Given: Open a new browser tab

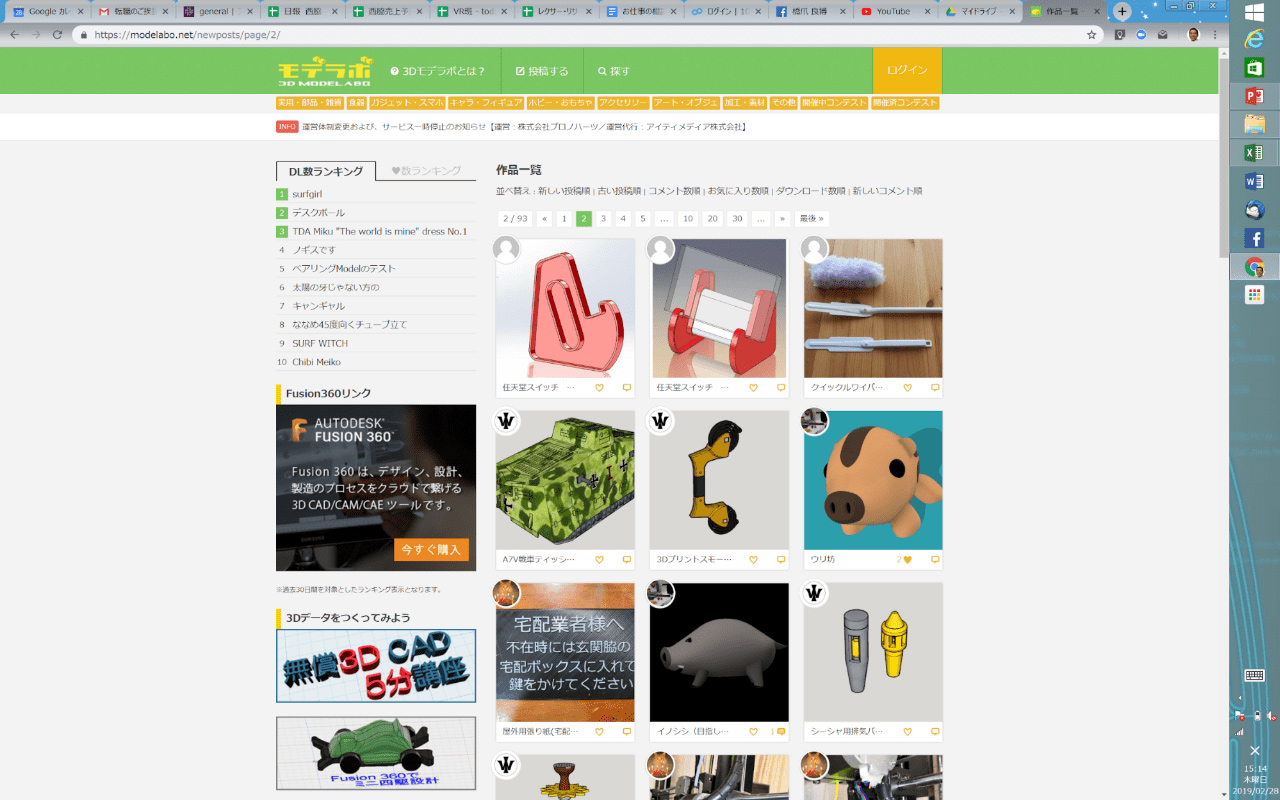Looking at the screenshot, I should (1122, 11).
